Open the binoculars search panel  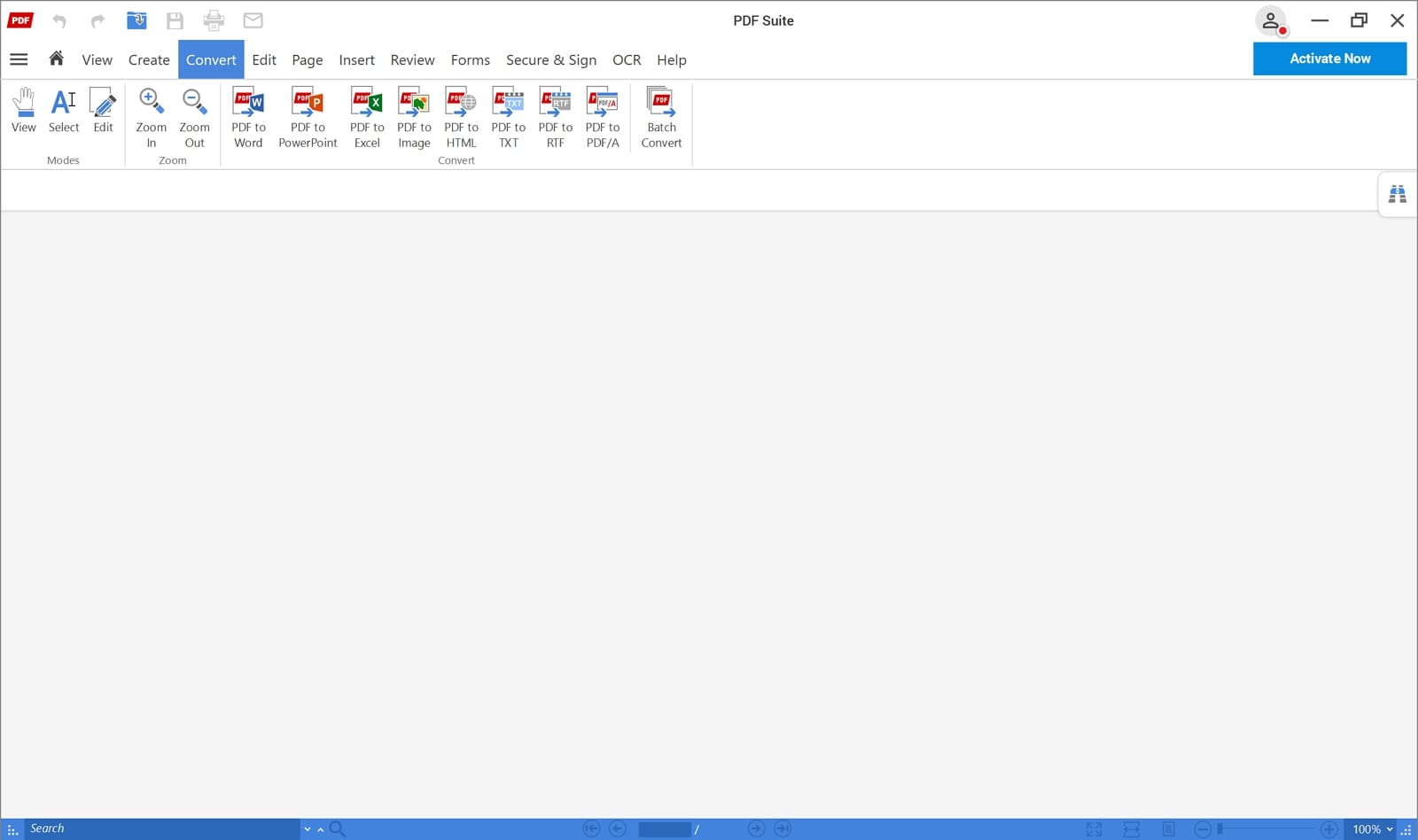click(x=1398, y=194)
